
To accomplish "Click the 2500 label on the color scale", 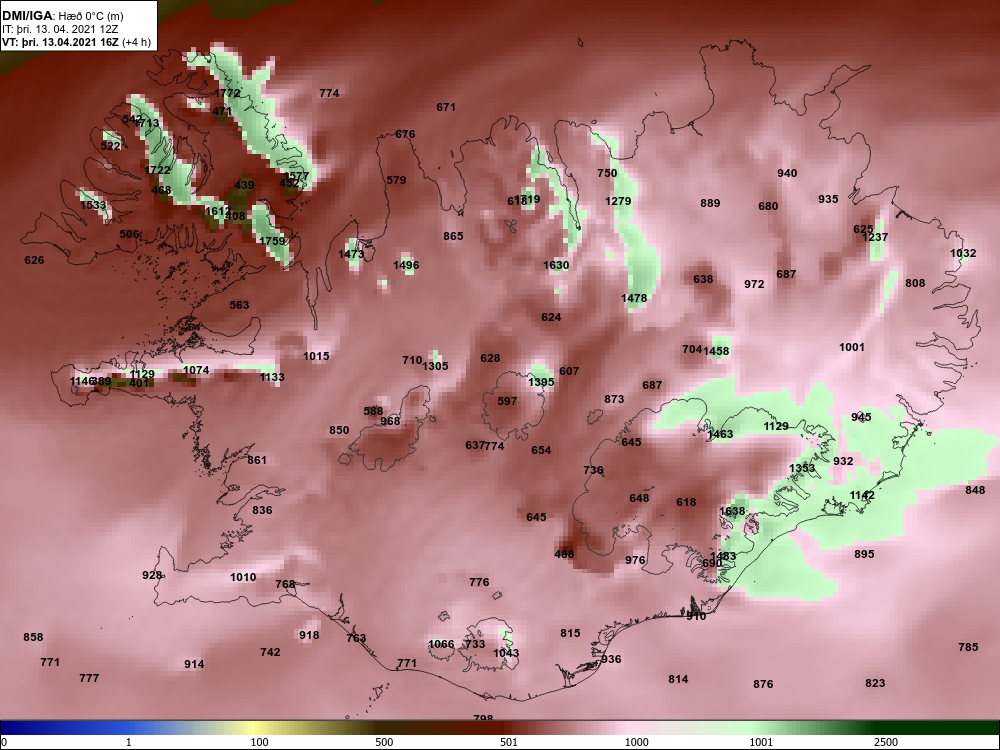I will (886, 742).
